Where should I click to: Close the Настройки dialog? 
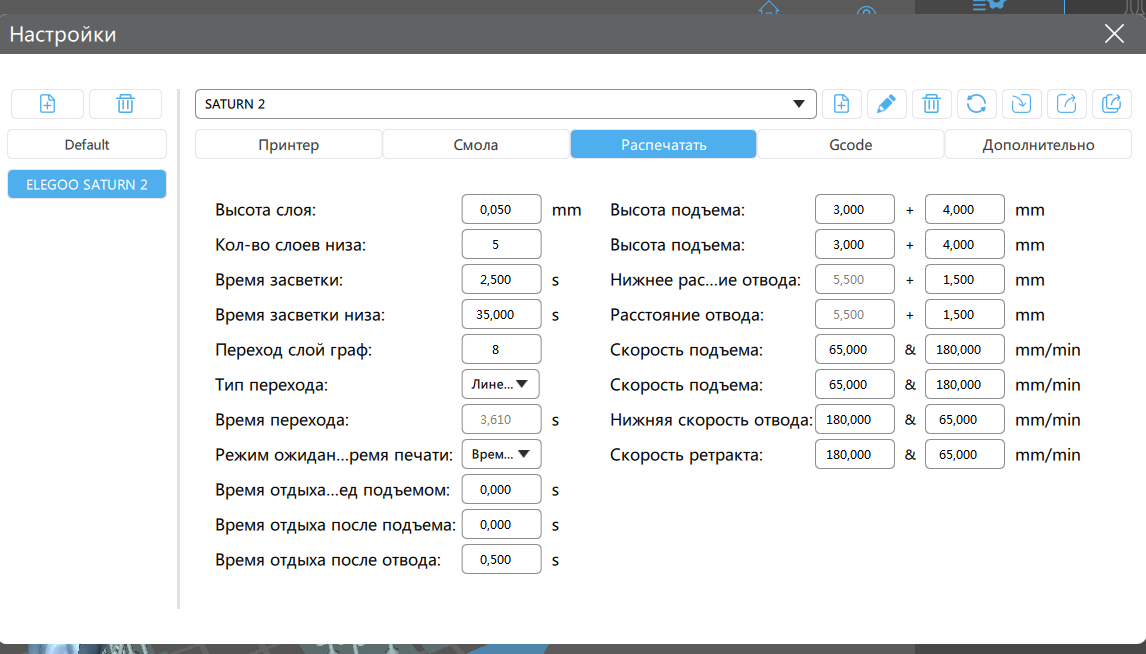click(1114, 34)
